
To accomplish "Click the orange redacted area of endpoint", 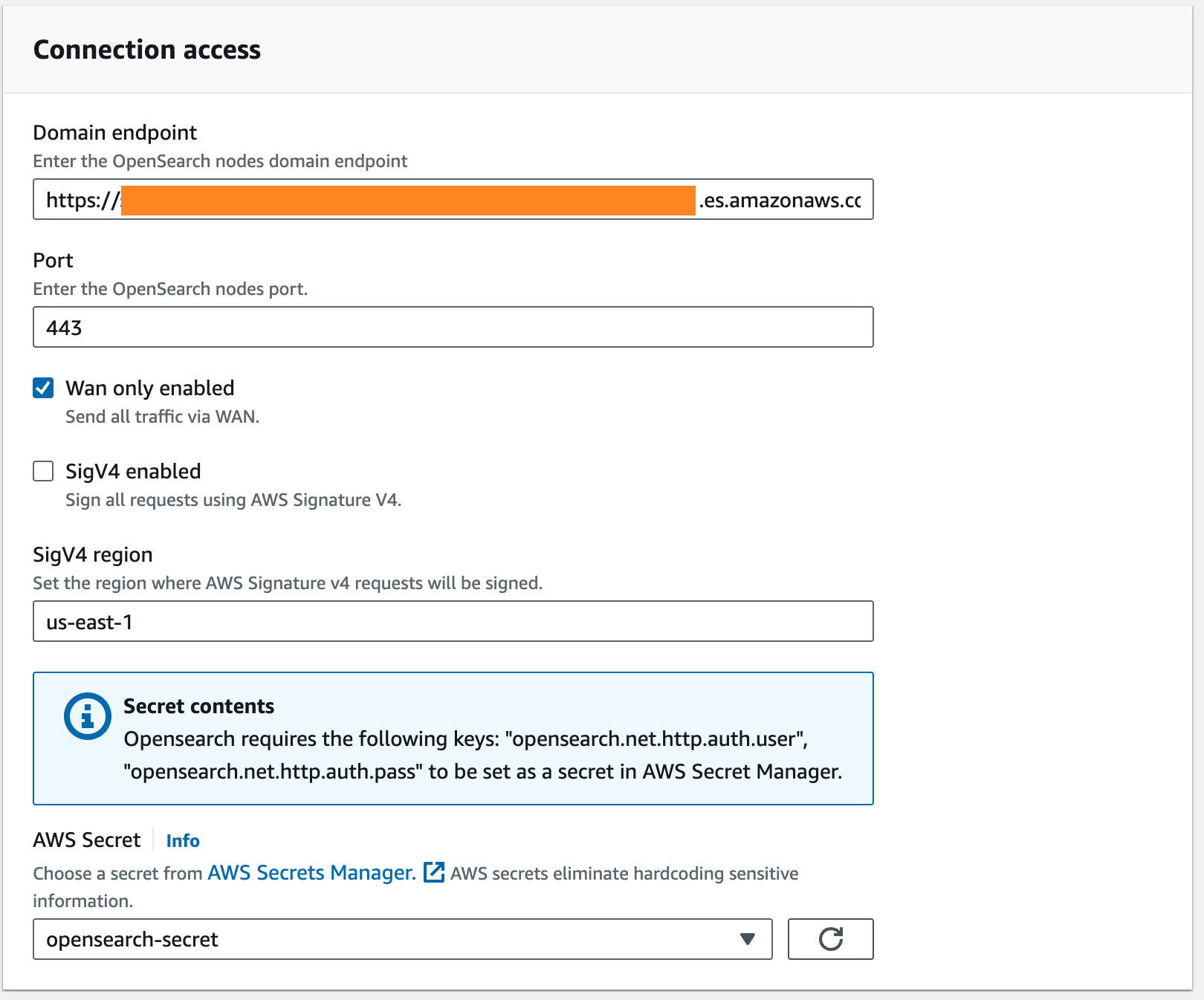I will pyautogui.click(x=408, y=200).
